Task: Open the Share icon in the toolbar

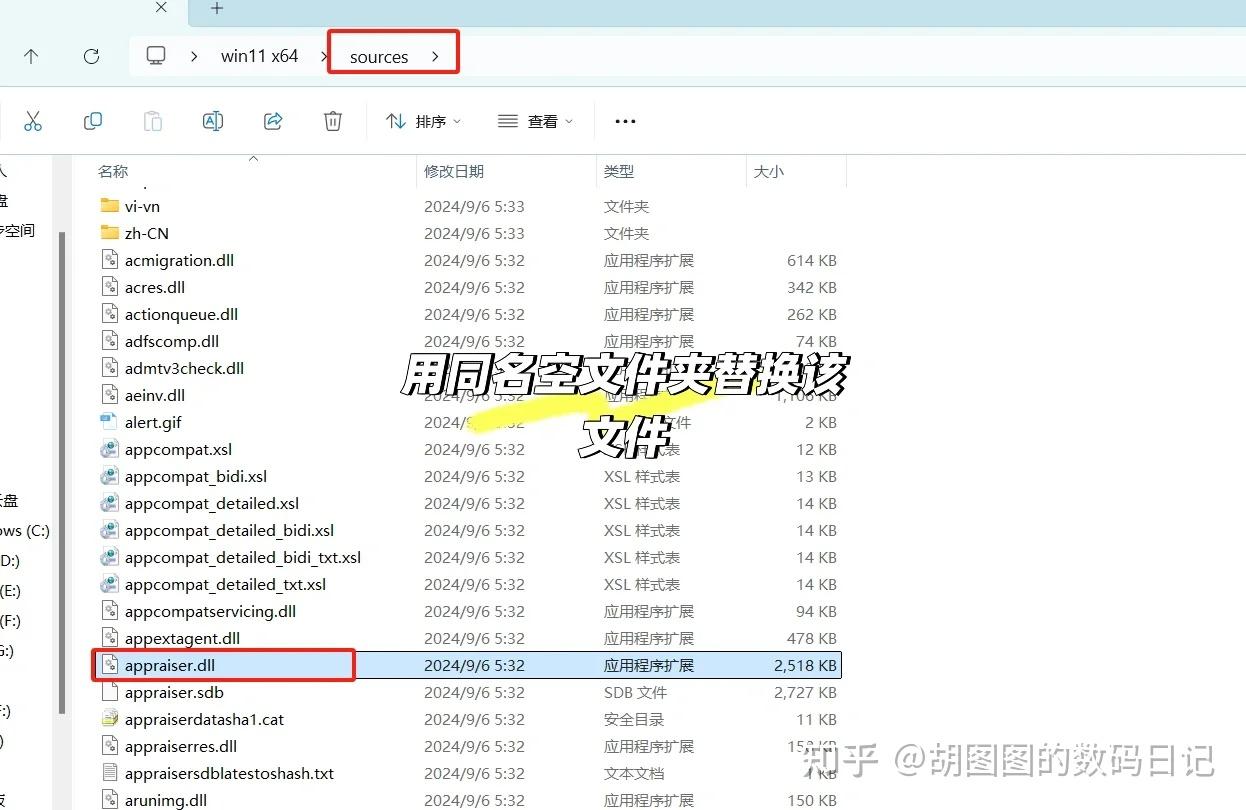Action: (x=272, y=120)
